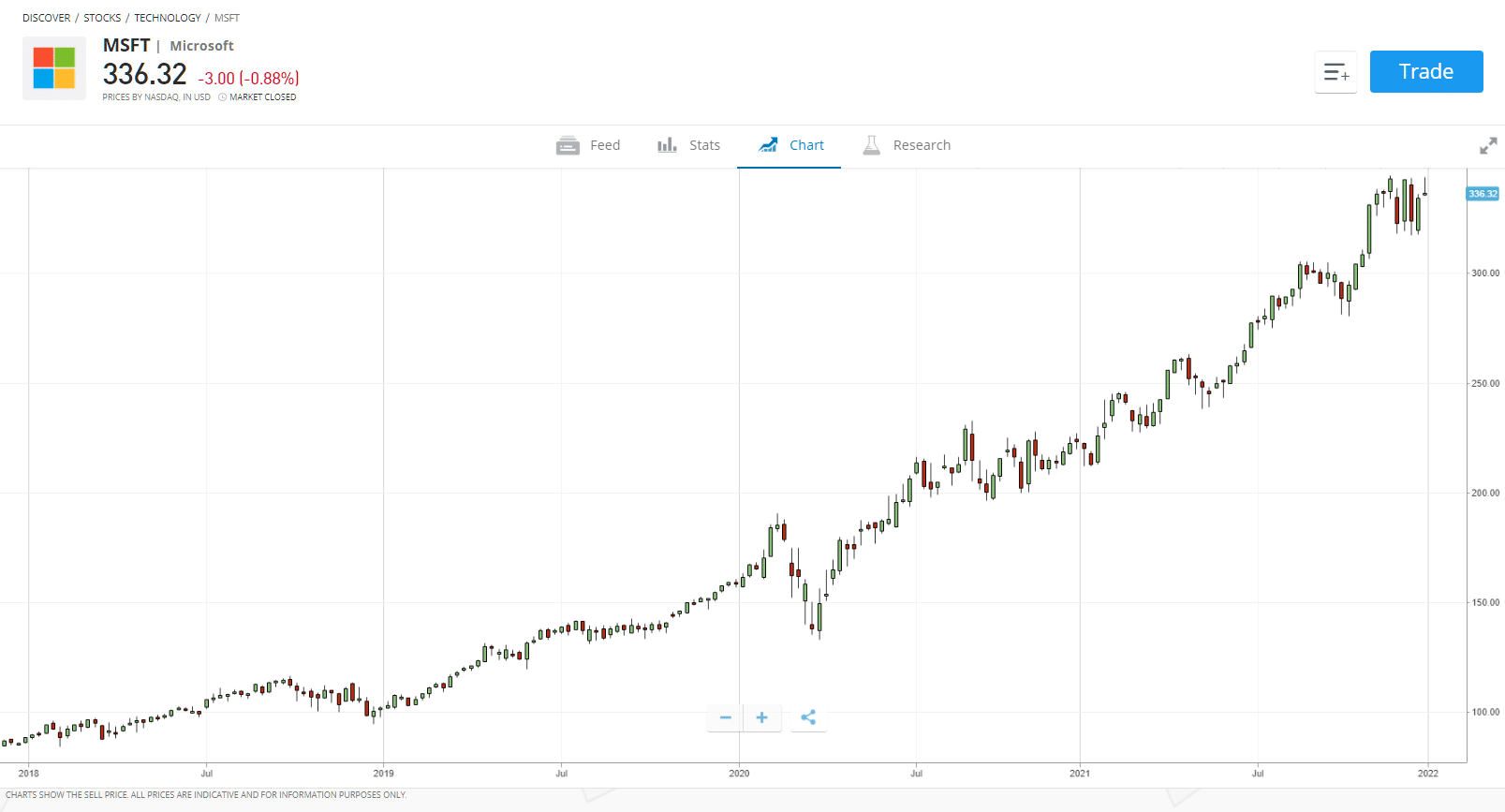Click the PRICES BY NASDAQ, IN USD text

click(156, 97)
